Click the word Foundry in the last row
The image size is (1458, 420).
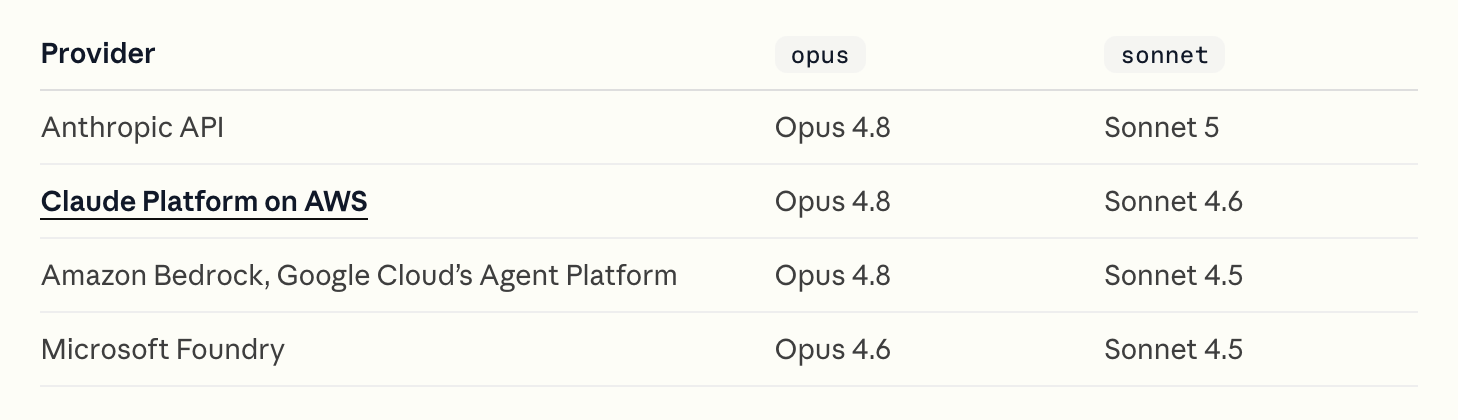click(x=230, y=349)
